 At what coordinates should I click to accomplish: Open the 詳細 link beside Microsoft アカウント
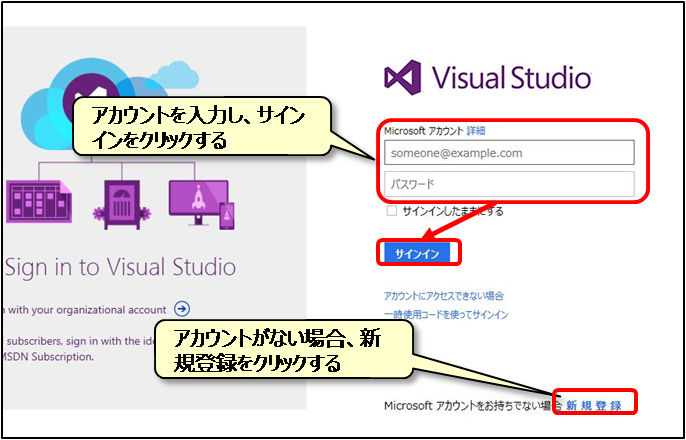click(x=476, y=131)
